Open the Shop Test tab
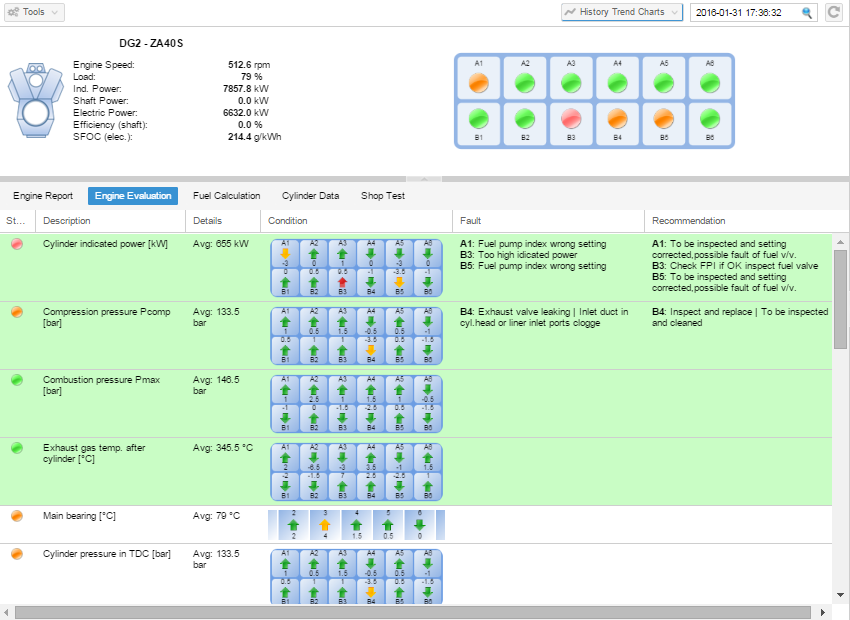 [382, 196]
